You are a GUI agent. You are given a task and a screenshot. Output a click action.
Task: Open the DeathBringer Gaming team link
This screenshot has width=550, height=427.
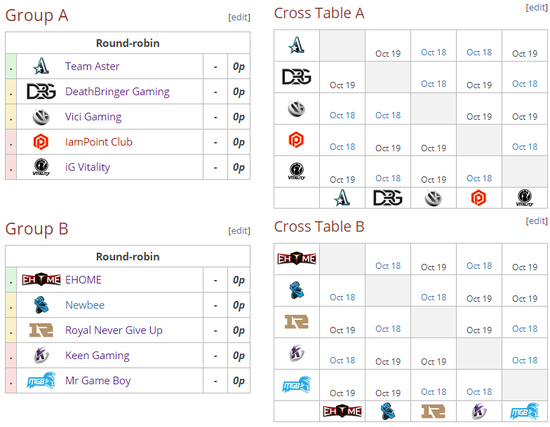(117, 92)
